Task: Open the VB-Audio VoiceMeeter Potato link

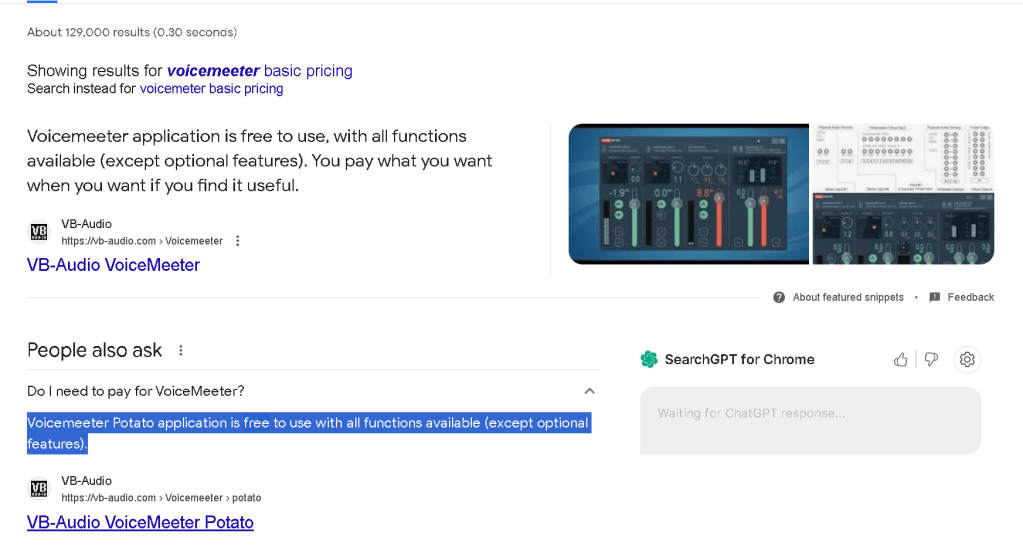Action: pyautogui.click(x=140, y=522)
